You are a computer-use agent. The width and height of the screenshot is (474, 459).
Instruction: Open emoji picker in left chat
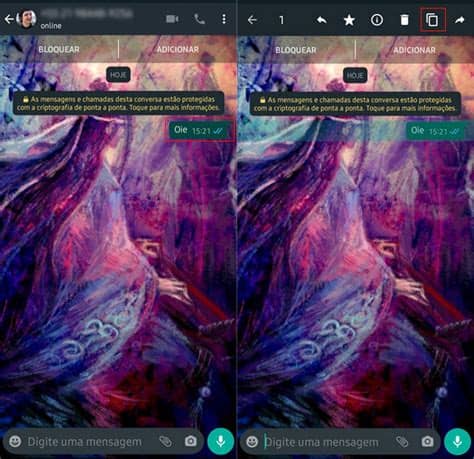click(15, 442)
